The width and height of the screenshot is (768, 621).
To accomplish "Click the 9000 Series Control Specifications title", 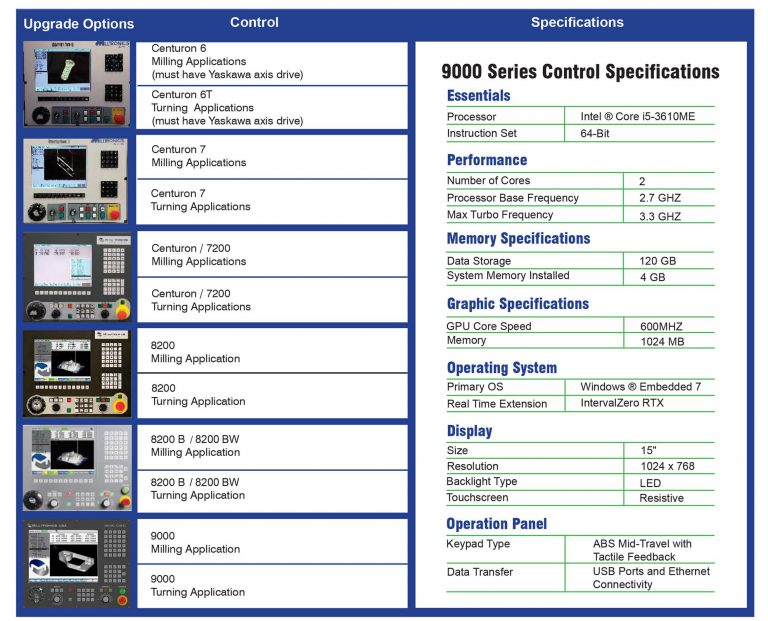I will coord(580,72).
